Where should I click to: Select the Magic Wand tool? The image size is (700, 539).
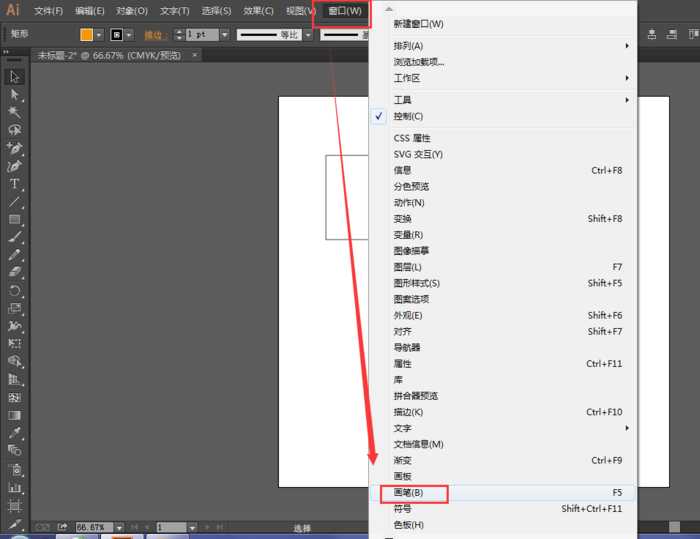pos(15,112)
